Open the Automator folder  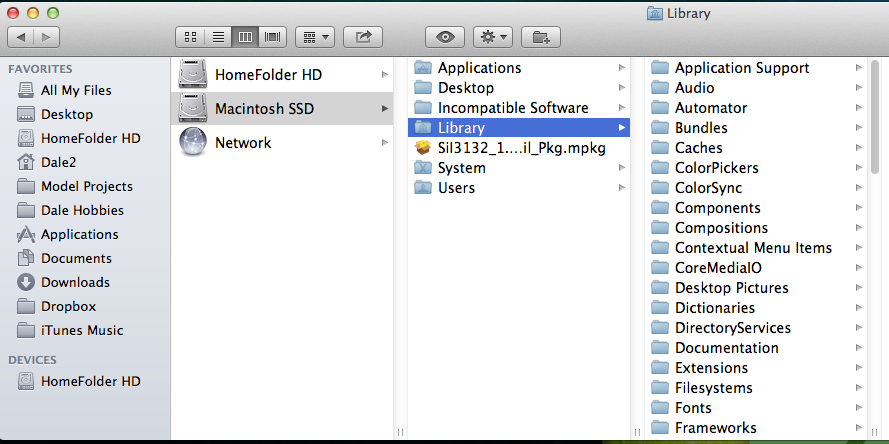(756, 108)
